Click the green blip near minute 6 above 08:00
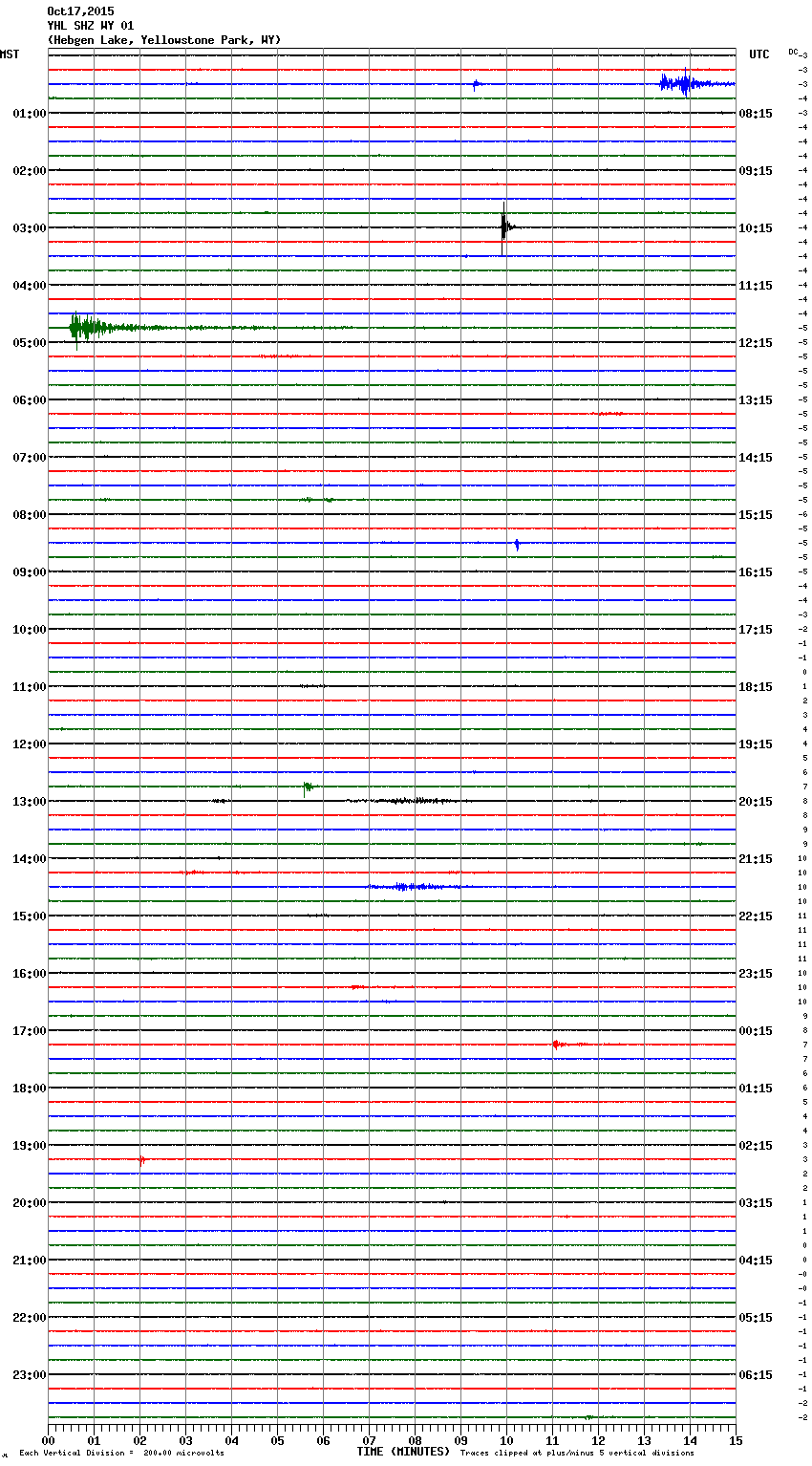This screenshot has width=812, height=1466. click(317, 500)
